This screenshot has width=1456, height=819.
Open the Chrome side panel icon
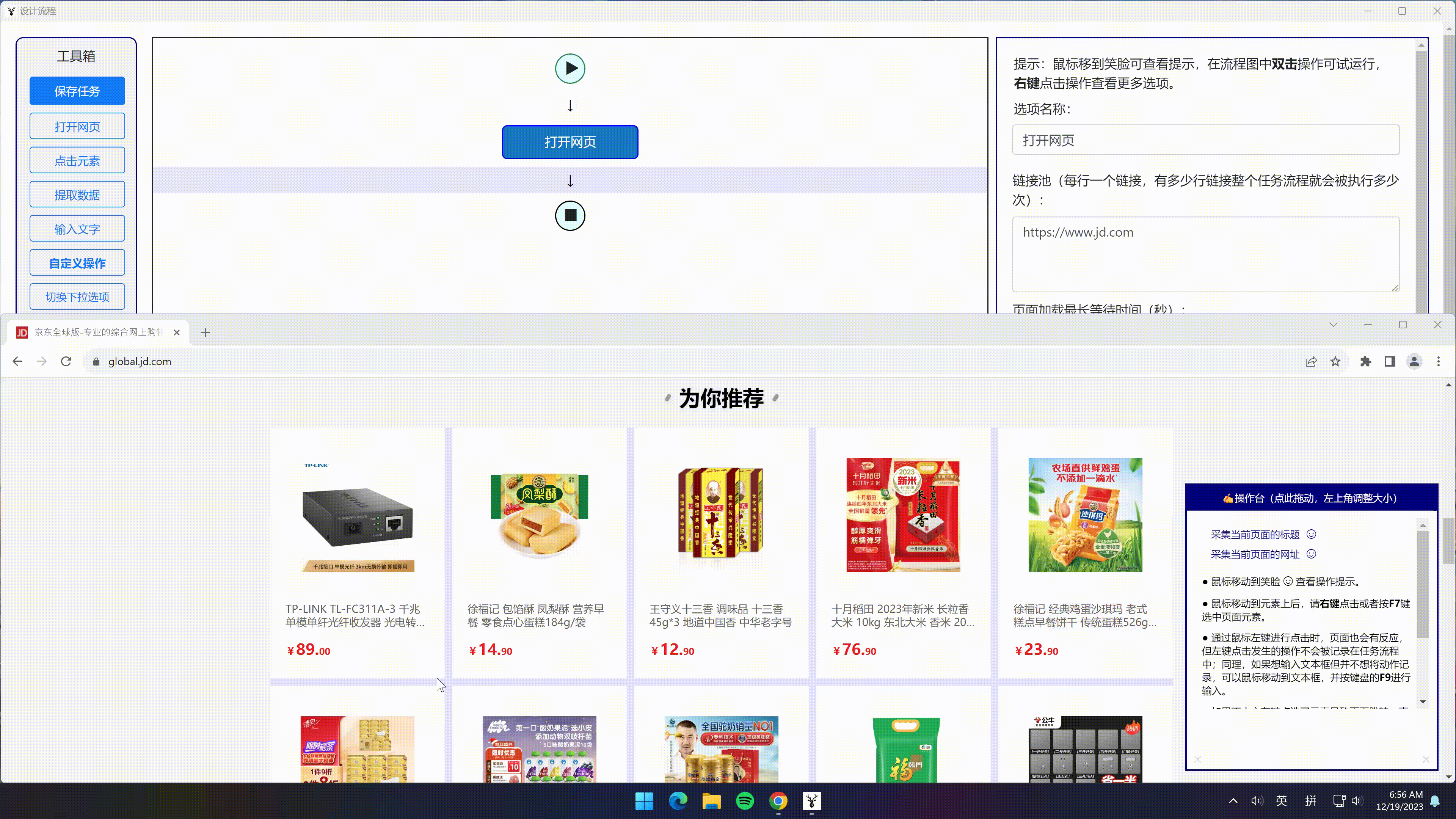tap(1390, 361)
